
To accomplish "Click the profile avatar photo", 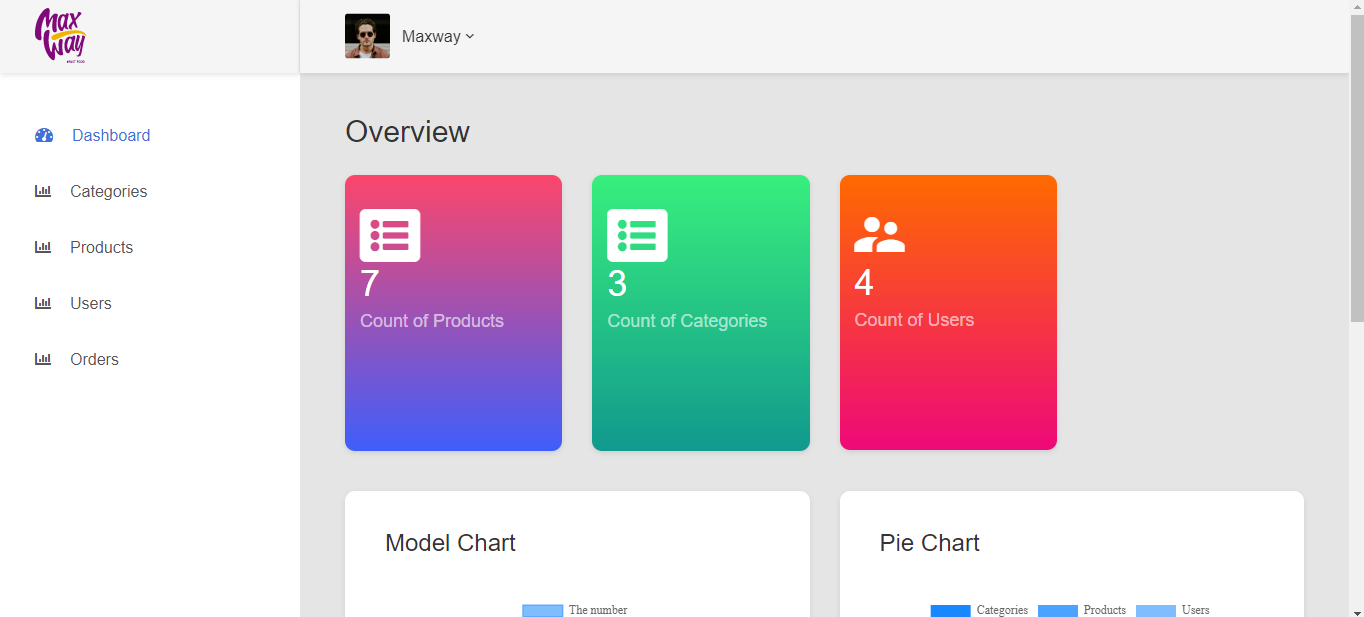I will click(367, 36).
